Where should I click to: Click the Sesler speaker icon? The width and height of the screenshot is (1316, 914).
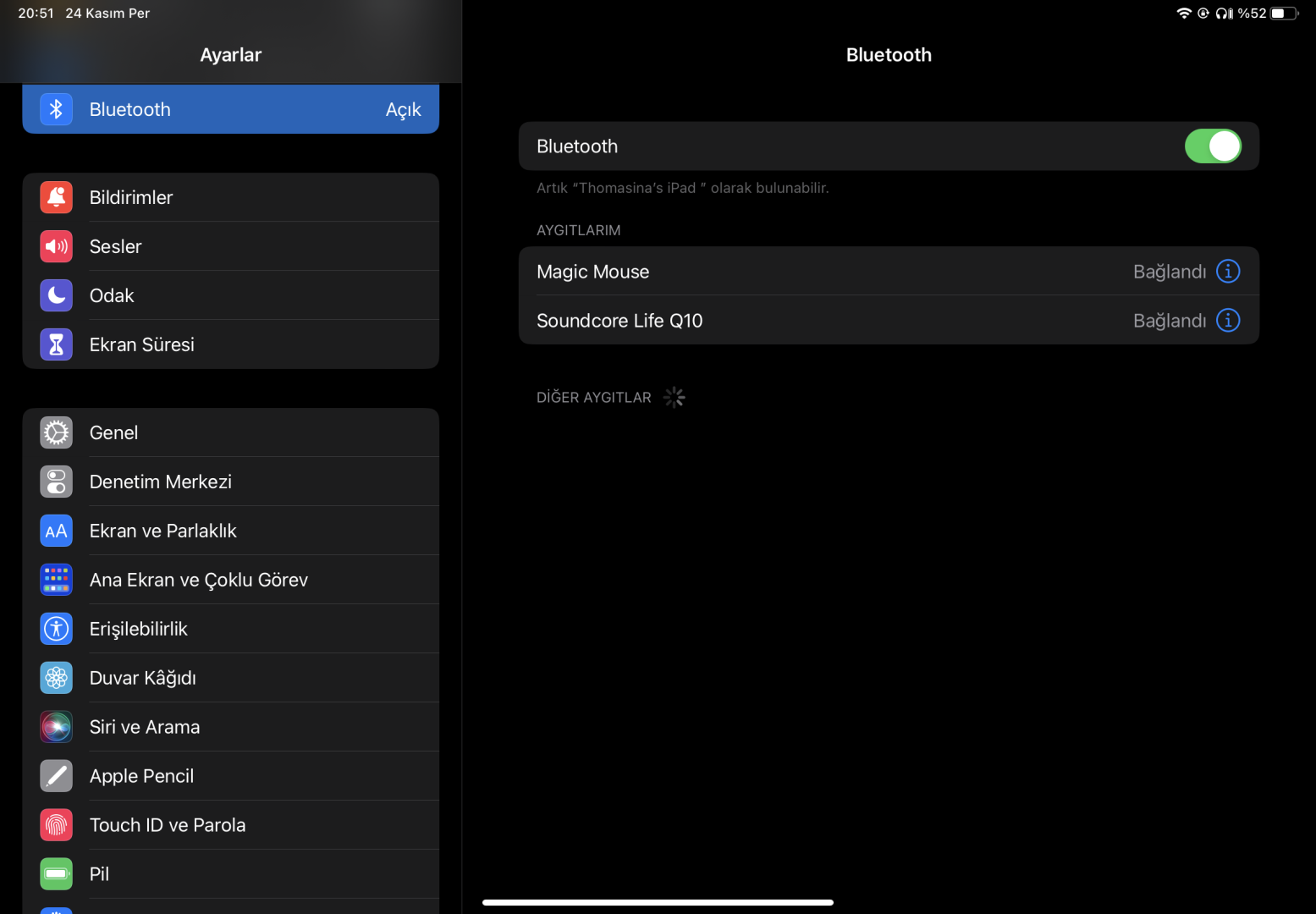tap(57, 246)
